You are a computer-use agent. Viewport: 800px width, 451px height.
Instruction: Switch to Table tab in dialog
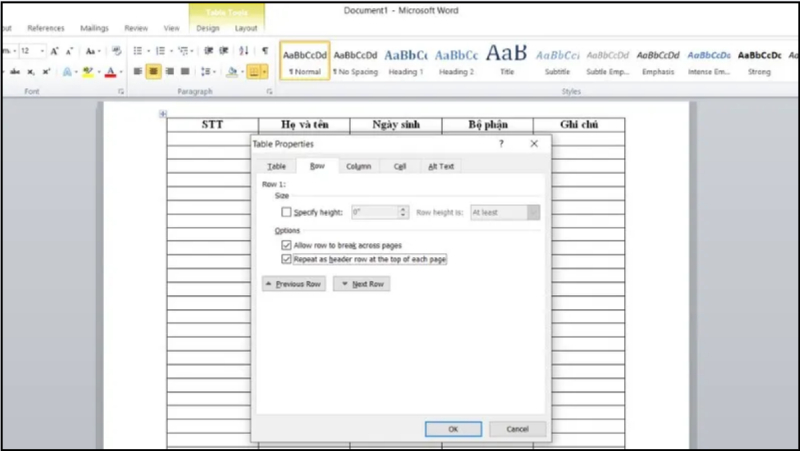click(x=277, y=166)
